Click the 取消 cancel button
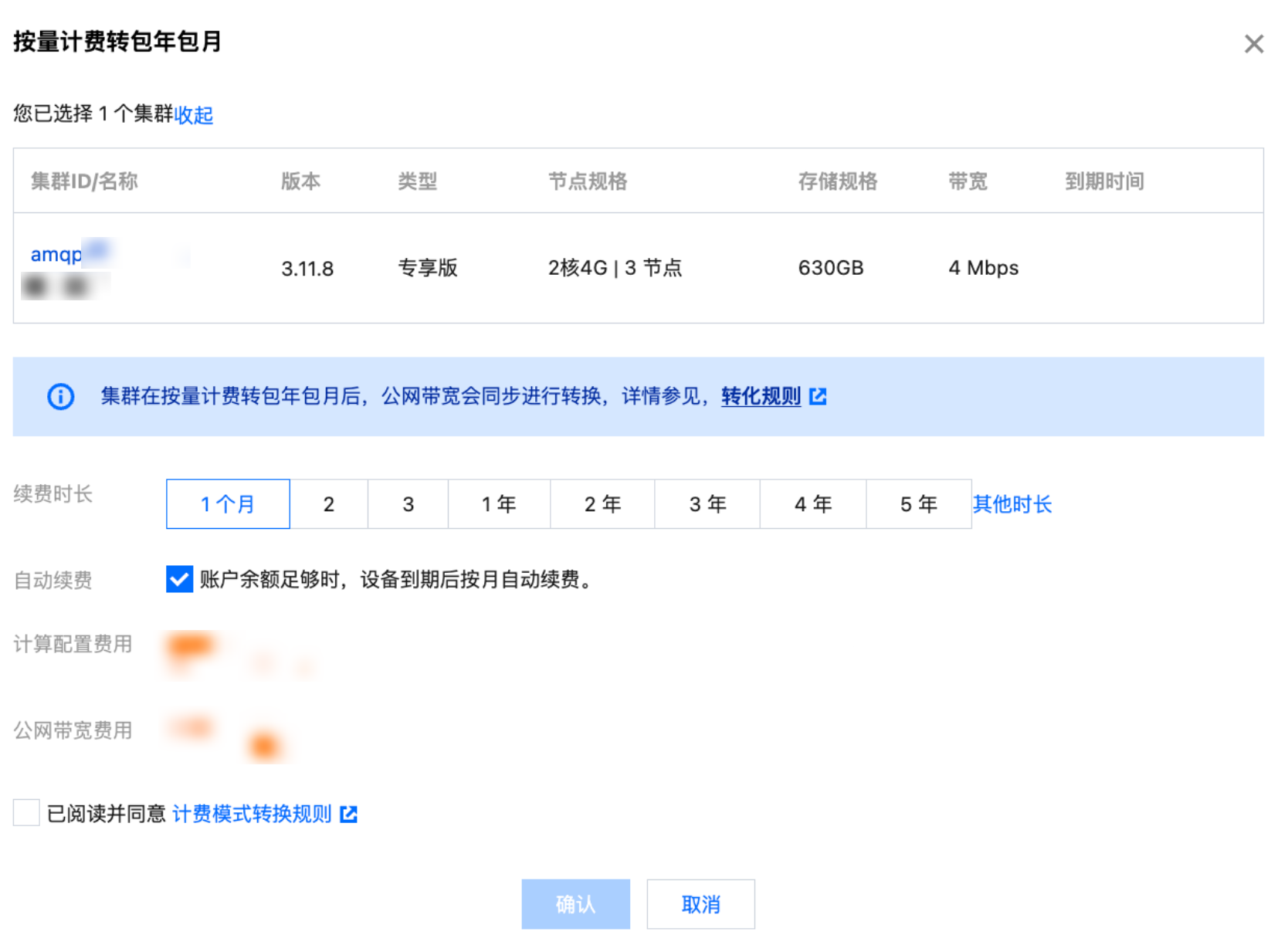 pyautogui.click(x=701, y=904)
